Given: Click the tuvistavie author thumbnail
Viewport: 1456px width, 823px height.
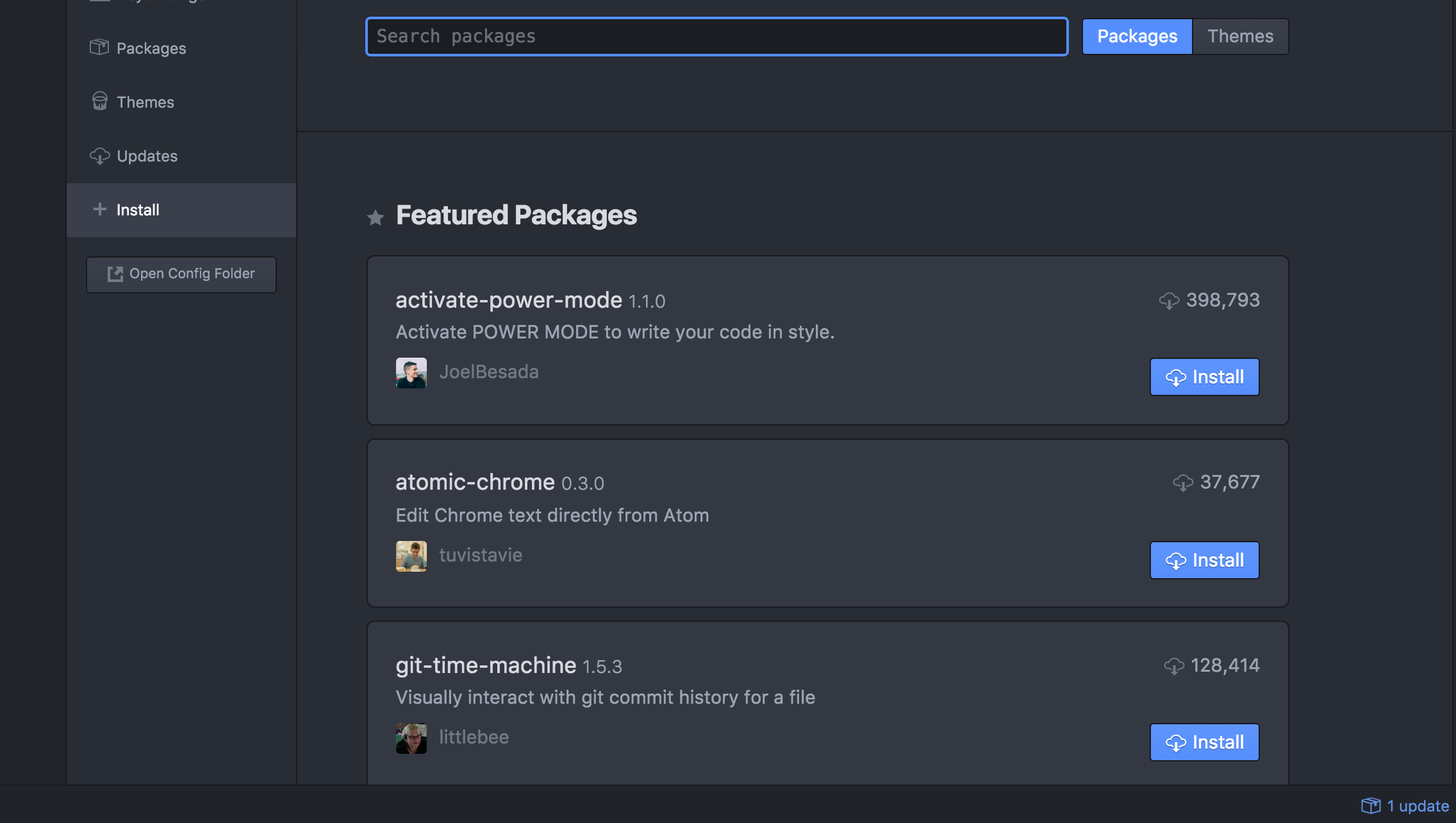Looking at the screenshot, I should click(411, 555).
